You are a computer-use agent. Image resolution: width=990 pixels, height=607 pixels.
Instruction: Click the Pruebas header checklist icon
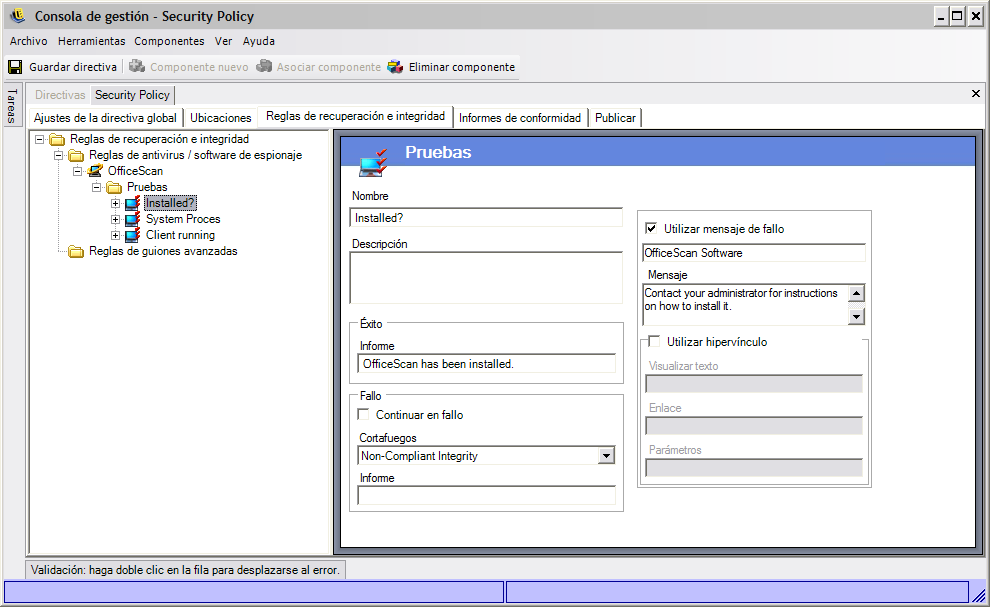373,163
